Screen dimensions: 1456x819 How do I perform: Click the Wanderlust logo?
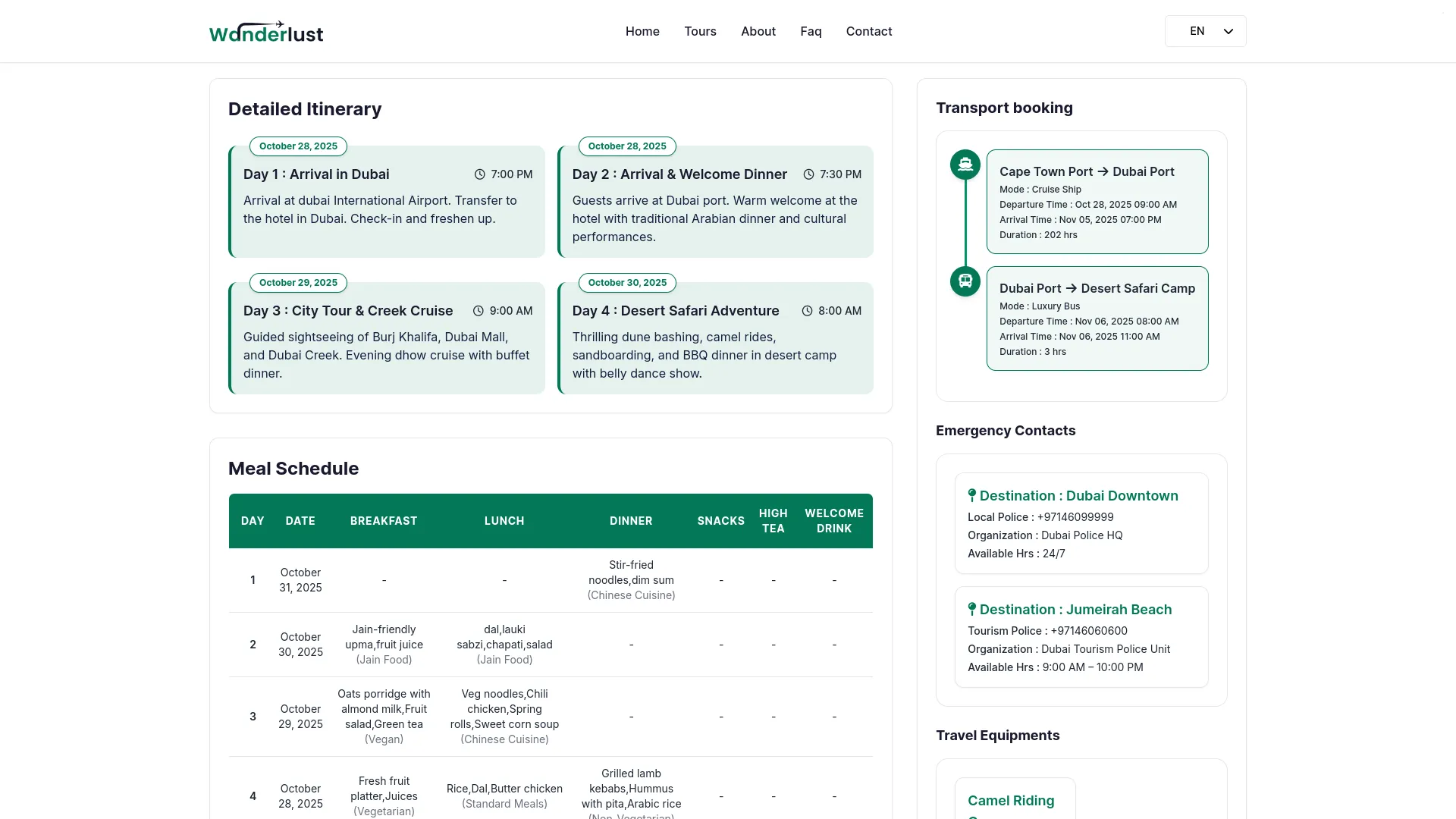point(265,31)
